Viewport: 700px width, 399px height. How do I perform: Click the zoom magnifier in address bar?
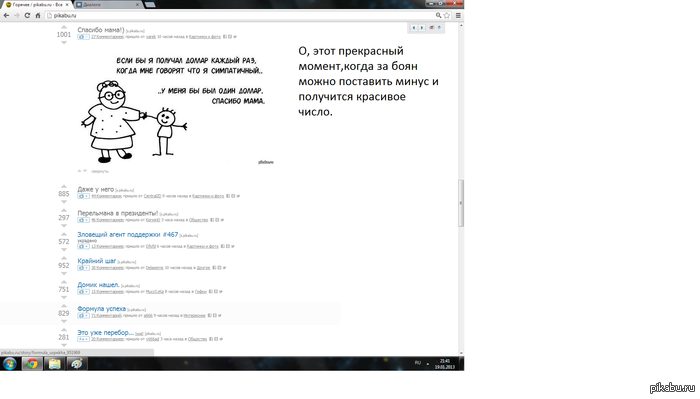click(438, 15)
